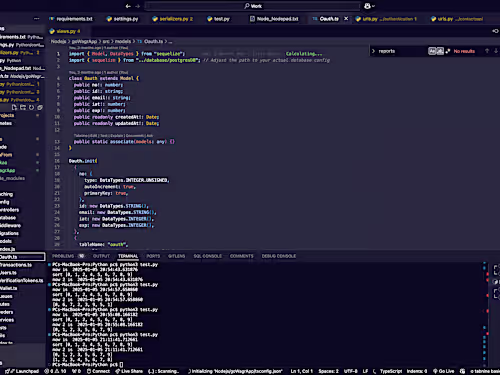Viewport: 500px width, 375px height.
Task: Toggle Match Whole Word in find widget
Action: pyautogui.click(x=440, y=51)
